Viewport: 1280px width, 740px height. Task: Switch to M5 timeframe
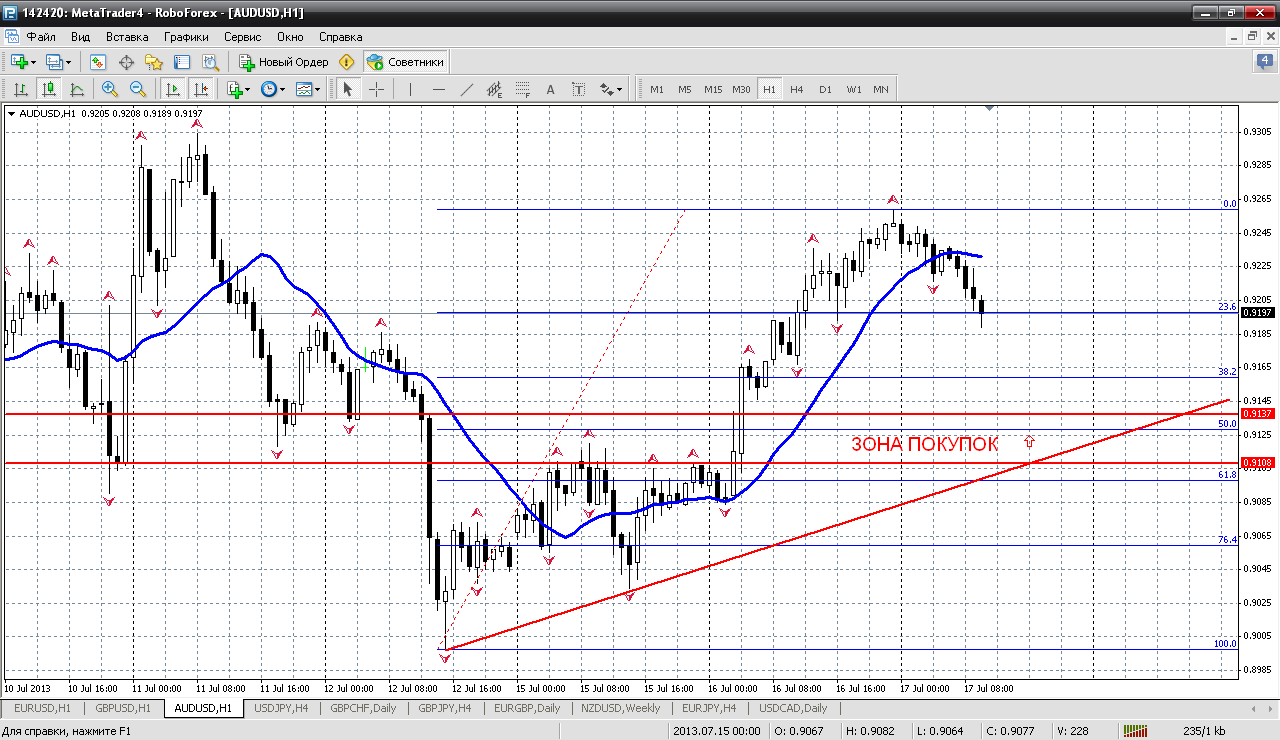(685, 89)
